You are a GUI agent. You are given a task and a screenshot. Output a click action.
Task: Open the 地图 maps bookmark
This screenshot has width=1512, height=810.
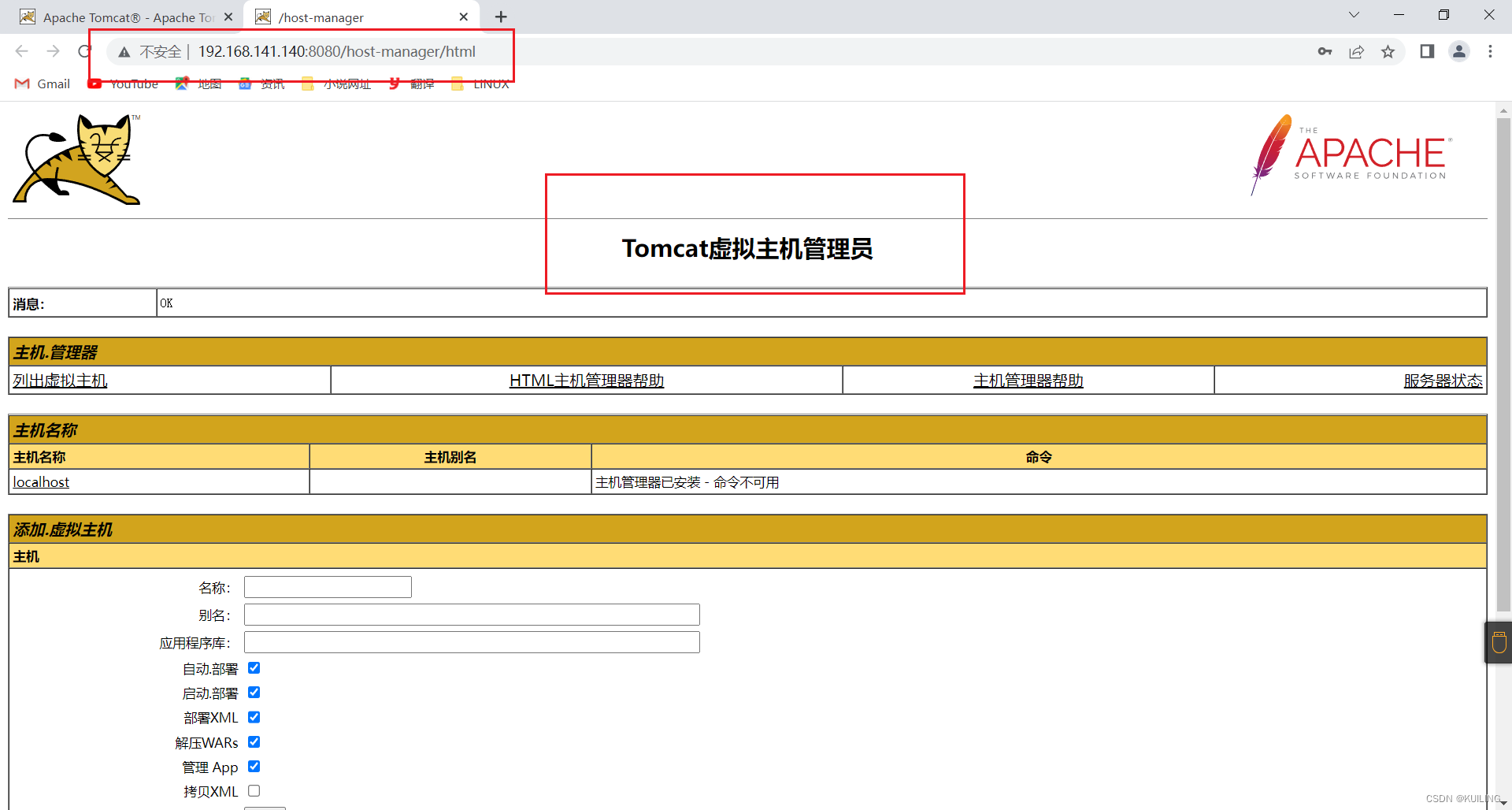[x=198, y=84]
